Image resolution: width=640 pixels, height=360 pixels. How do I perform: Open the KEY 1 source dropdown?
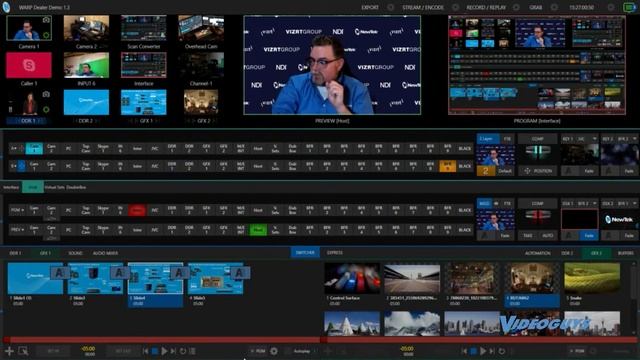pyautogui.click(x=594, y=139)
